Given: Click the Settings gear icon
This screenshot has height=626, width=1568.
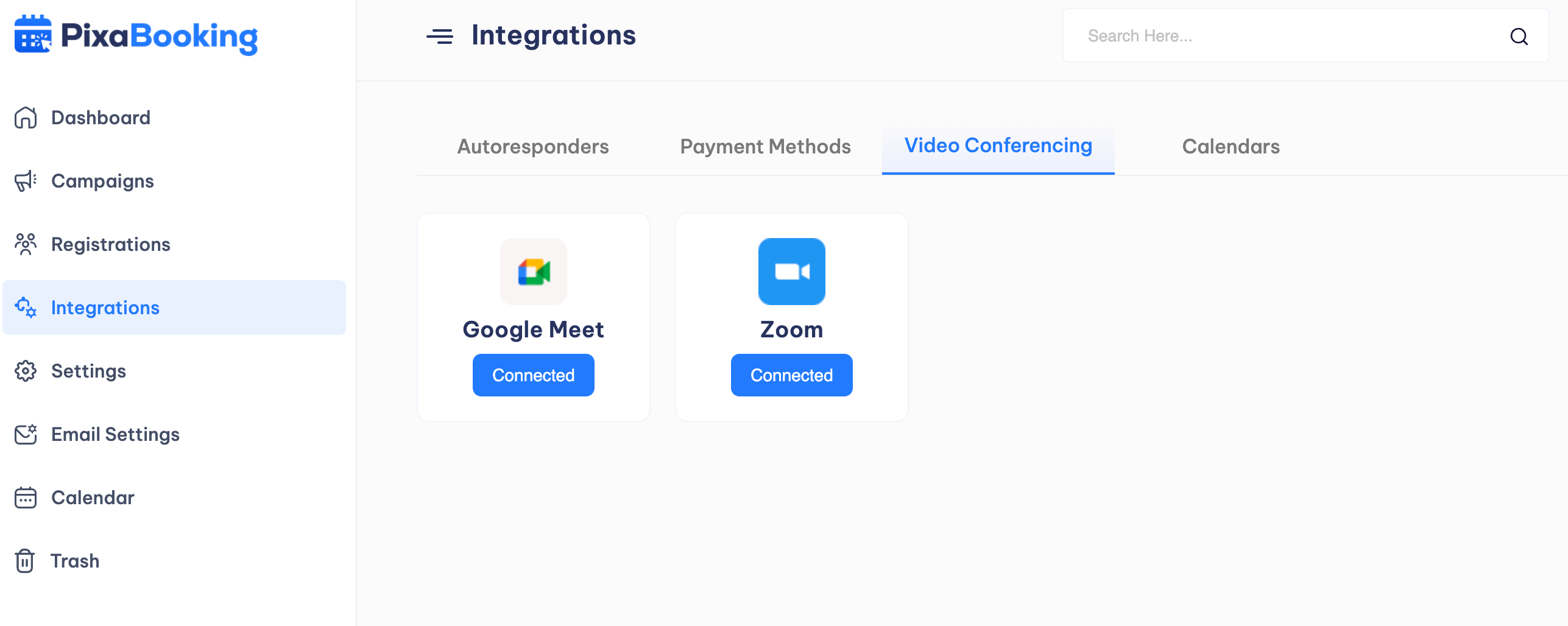Looking at the screenshot, I should coord(26,371).
